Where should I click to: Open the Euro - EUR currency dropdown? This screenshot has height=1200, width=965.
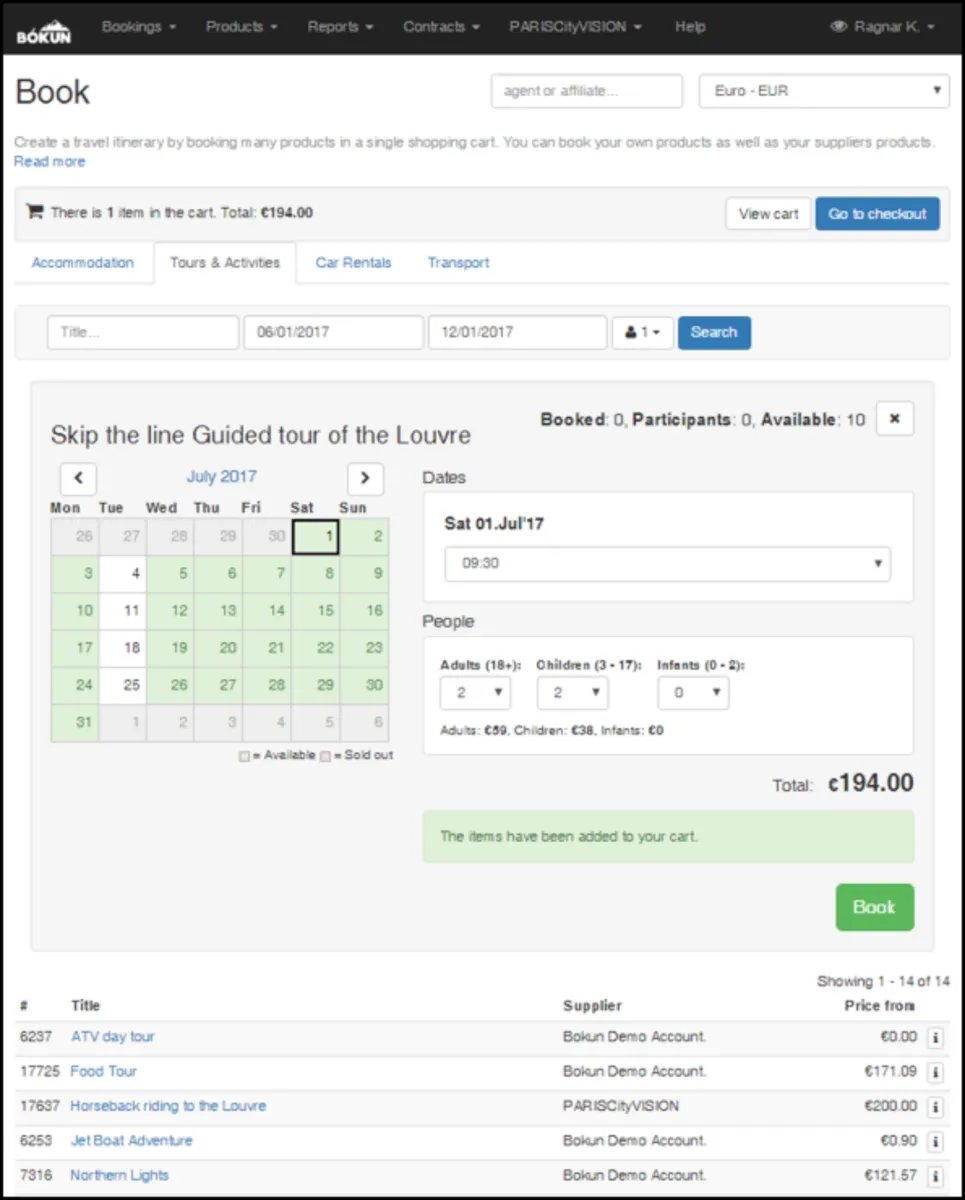(x=823, y=91)
